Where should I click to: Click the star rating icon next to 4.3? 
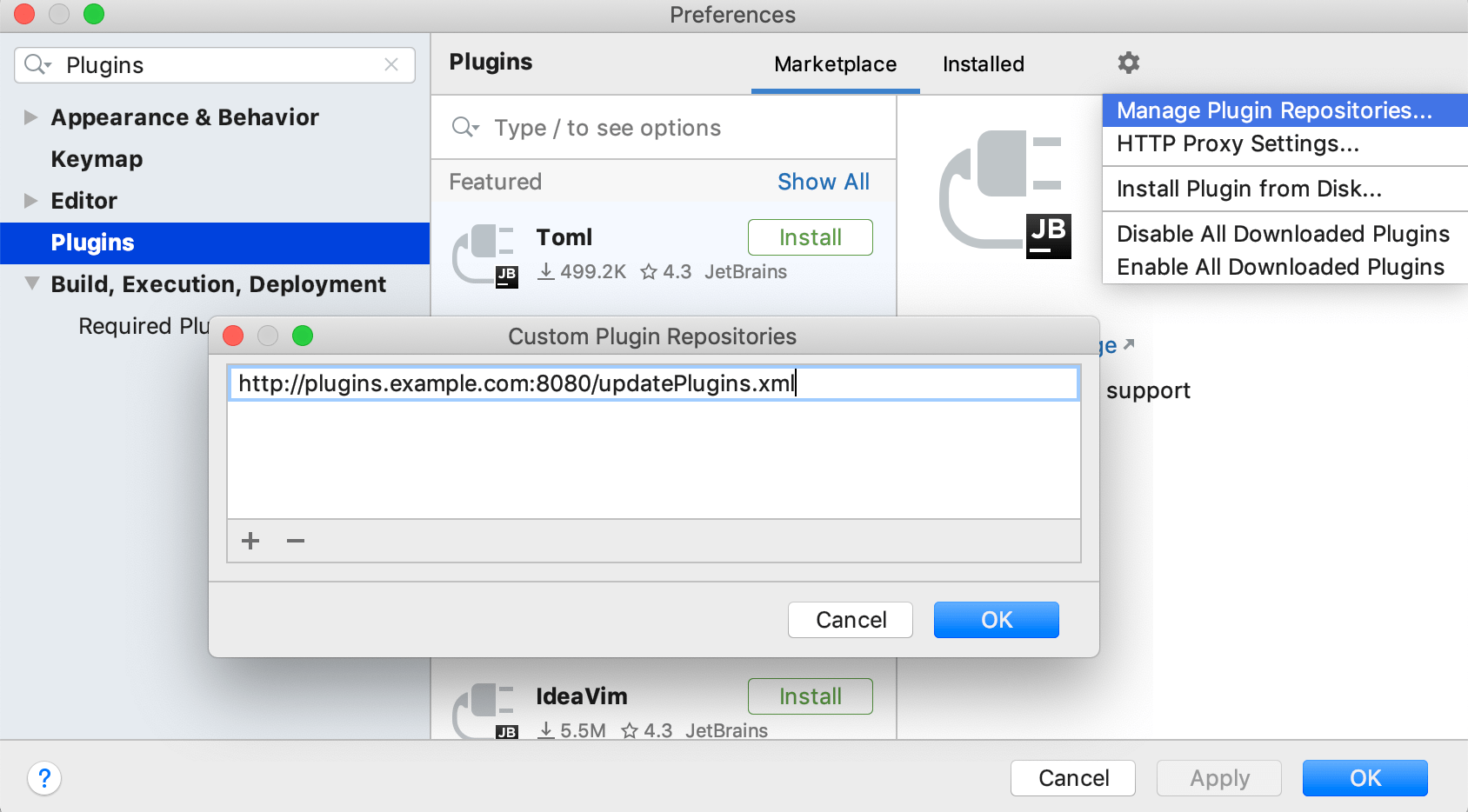point(647,271)
